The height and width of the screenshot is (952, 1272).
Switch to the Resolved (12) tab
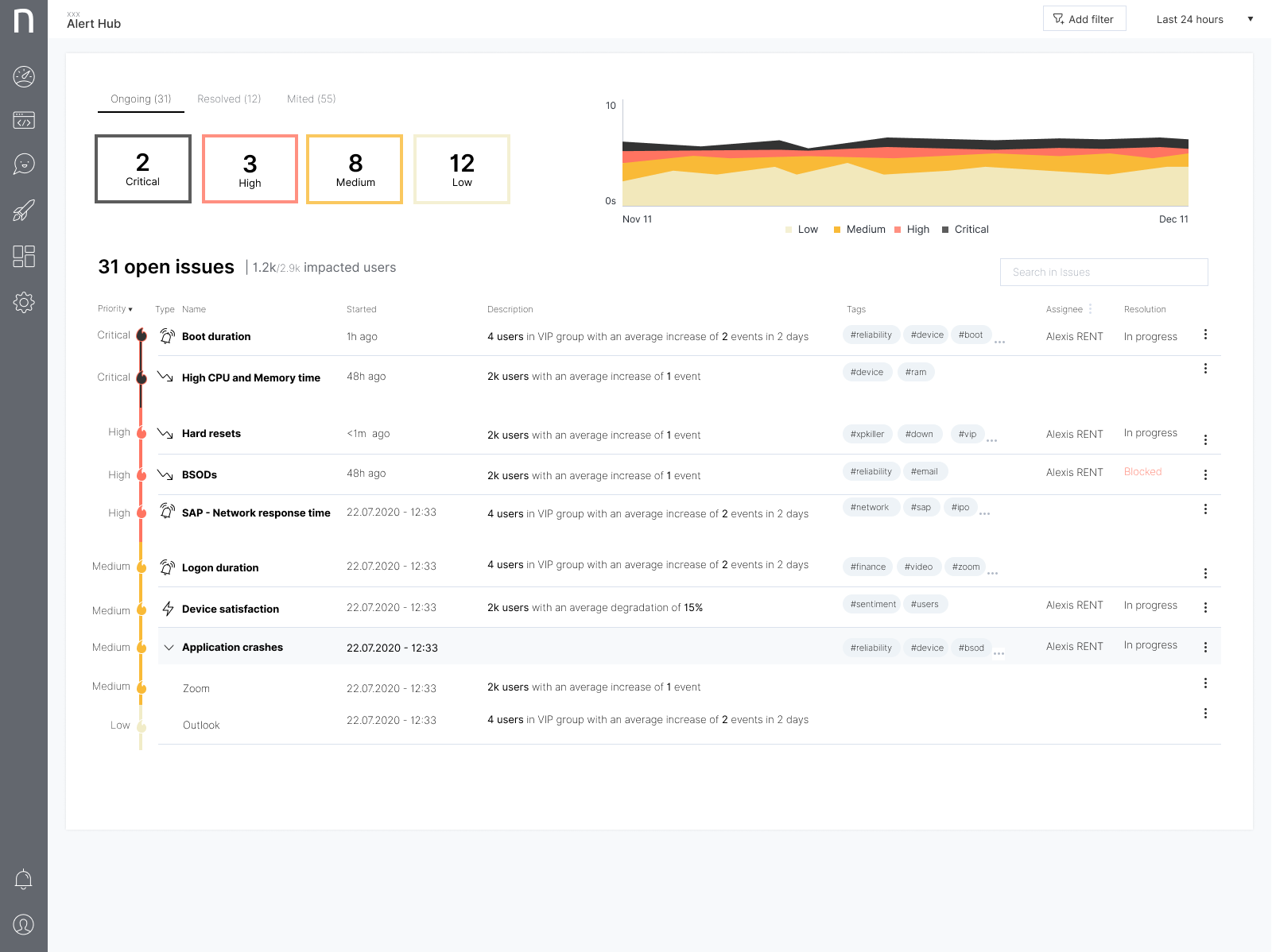229,99
